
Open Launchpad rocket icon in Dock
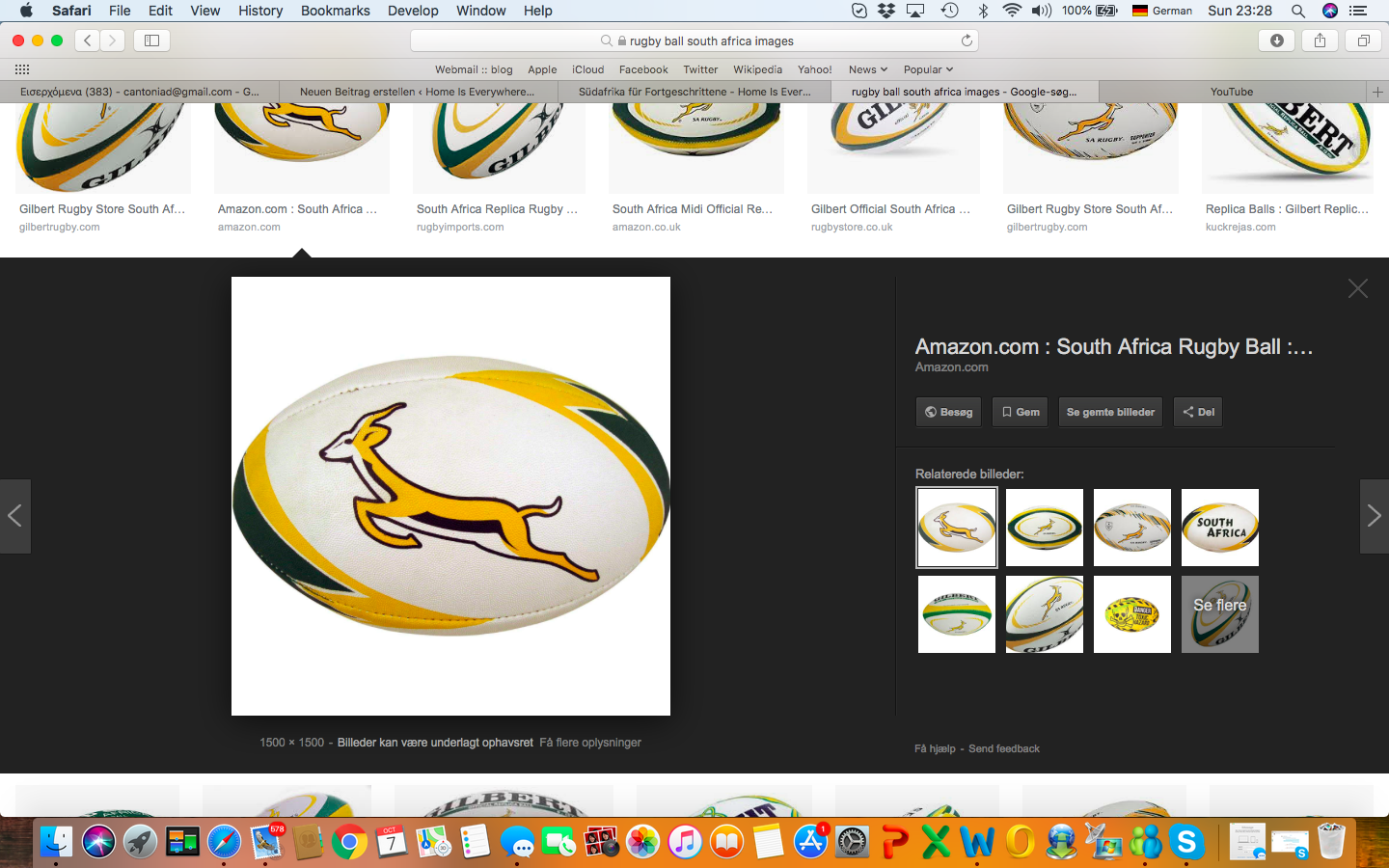(140, 842)
